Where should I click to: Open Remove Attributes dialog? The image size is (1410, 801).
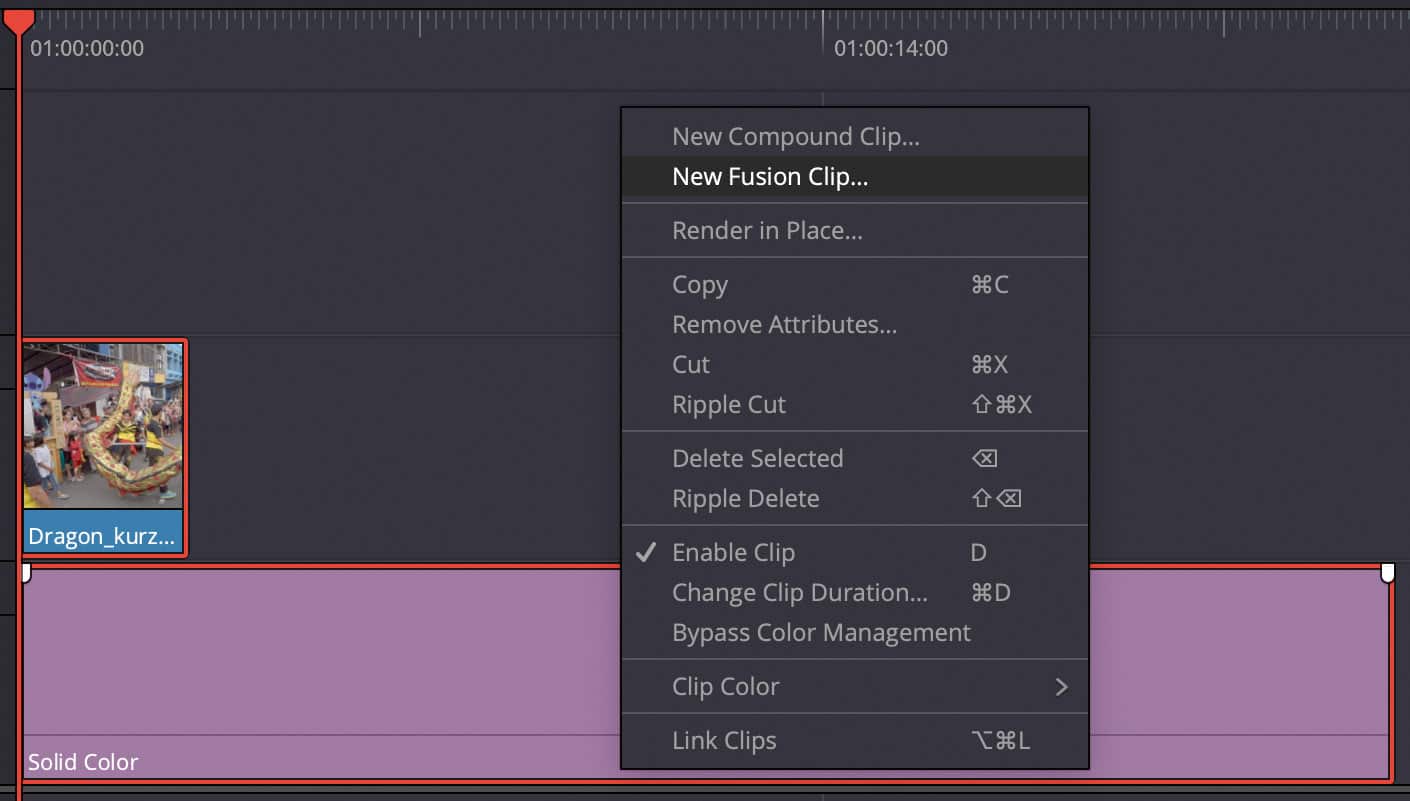click(784, 324)
